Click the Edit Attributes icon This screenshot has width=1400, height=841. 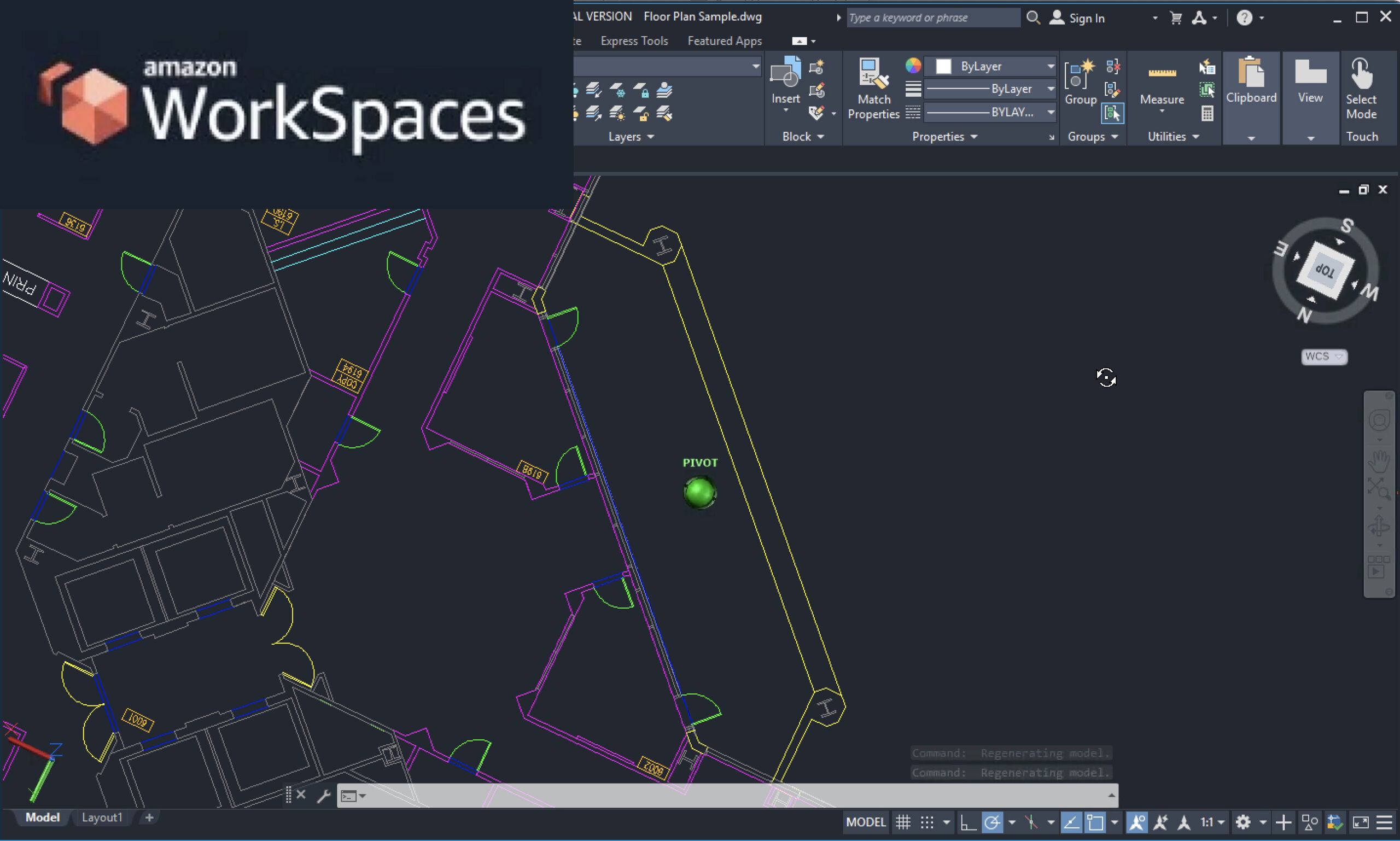(816, 113)
